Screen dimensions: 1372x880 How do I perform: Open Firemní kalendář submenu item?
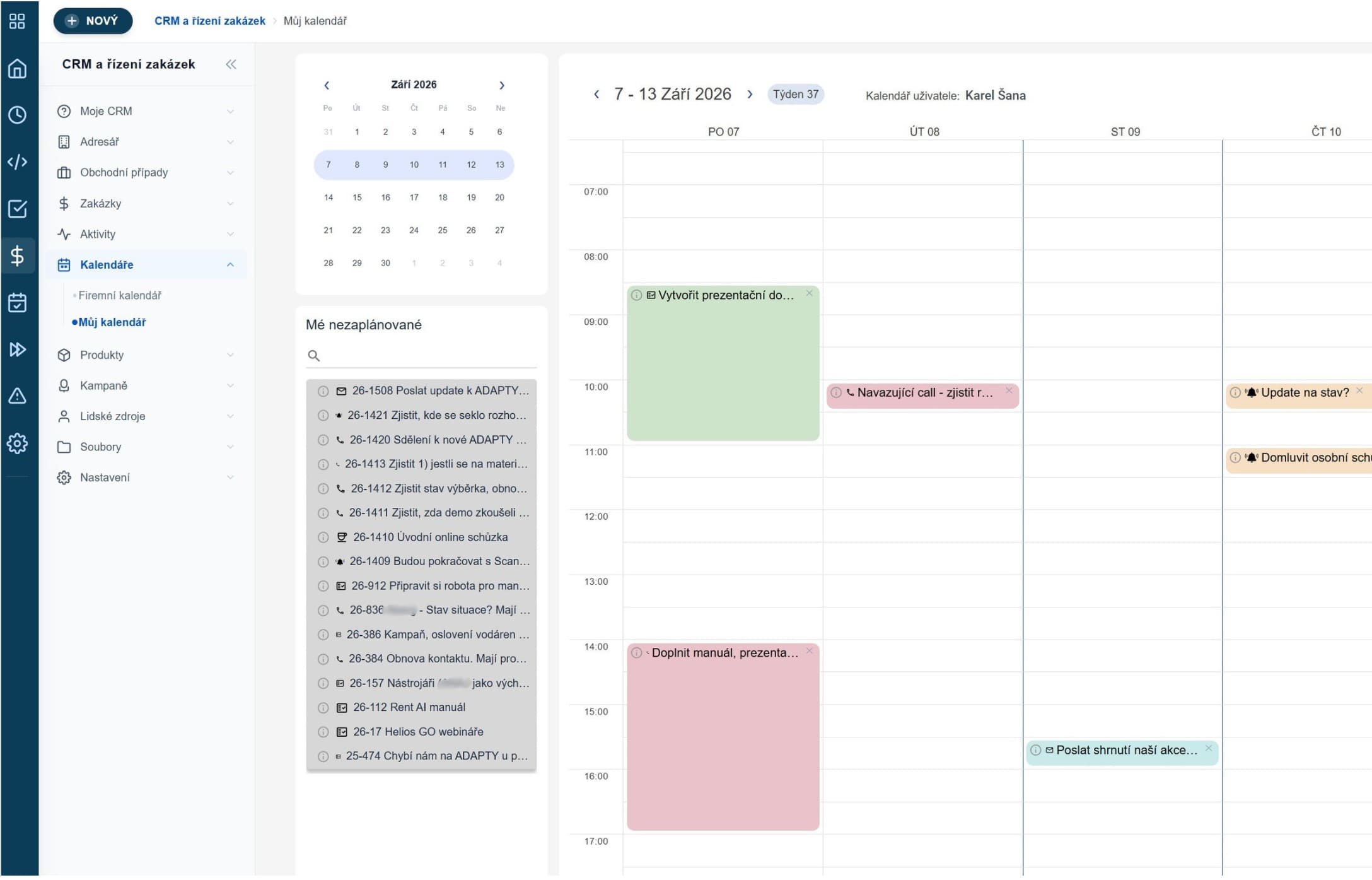(120, 295)
